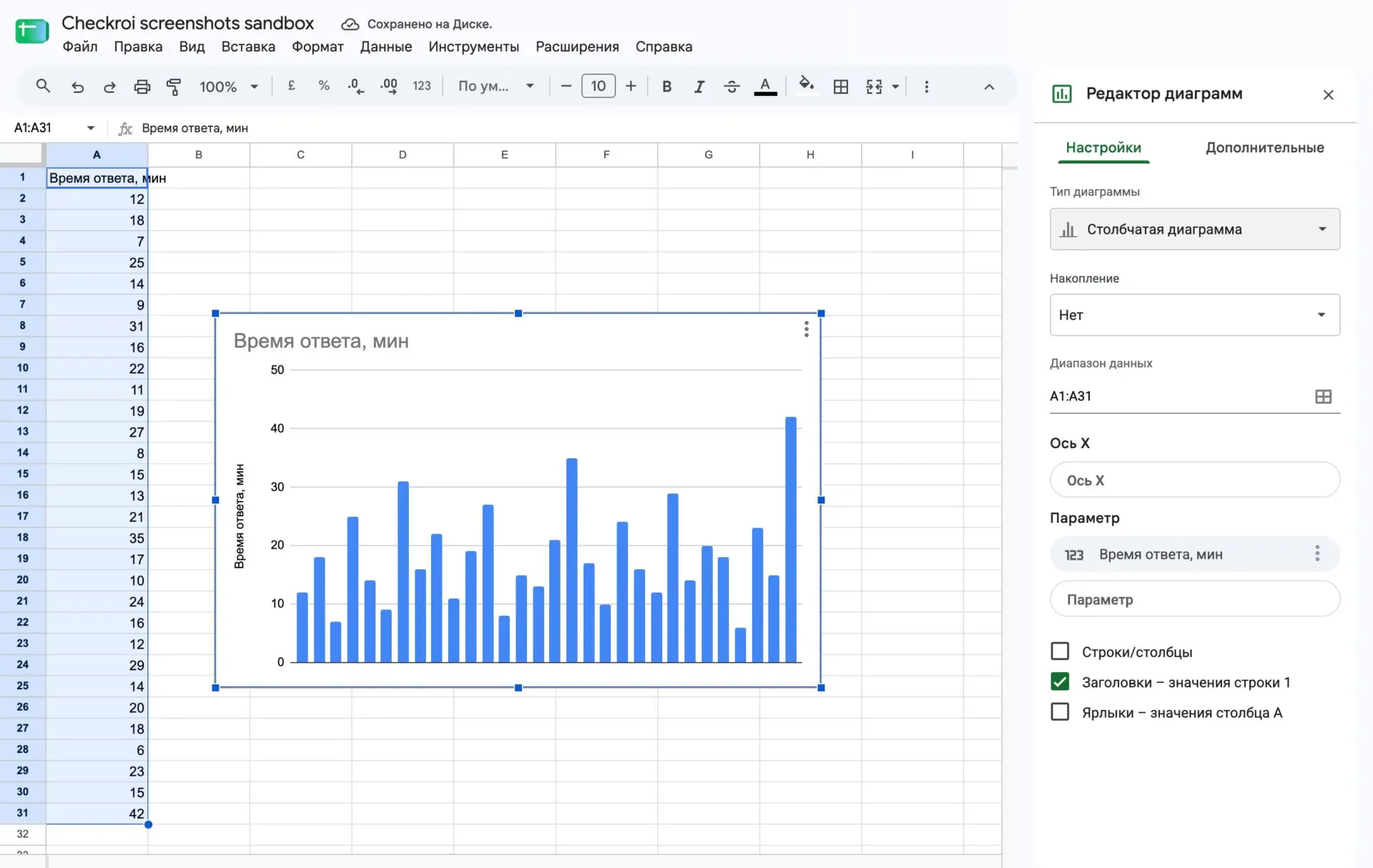Close the chart editor panel

click(x=1328, y=94)
